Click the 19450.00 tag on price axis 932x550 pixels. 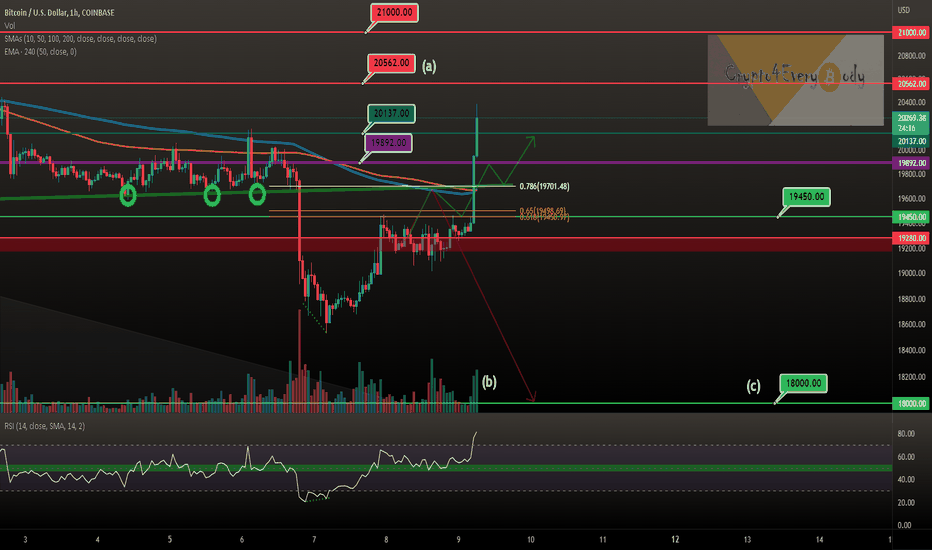[912, 217]
